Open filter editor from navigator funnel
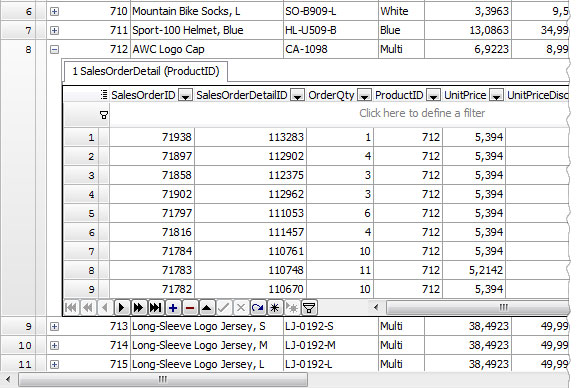Viewport: 577px width, 388px height. (309, 307)
